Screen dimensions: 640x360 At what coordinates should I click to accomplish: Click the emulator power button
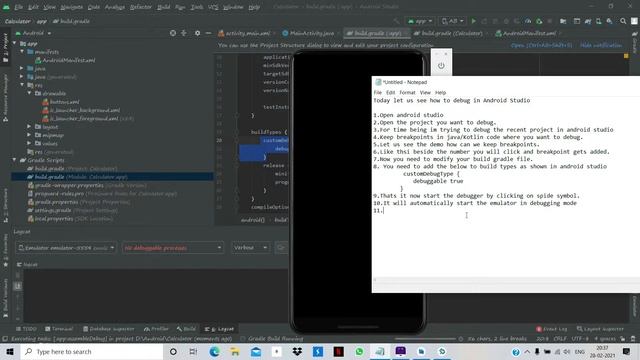[441, 65]
